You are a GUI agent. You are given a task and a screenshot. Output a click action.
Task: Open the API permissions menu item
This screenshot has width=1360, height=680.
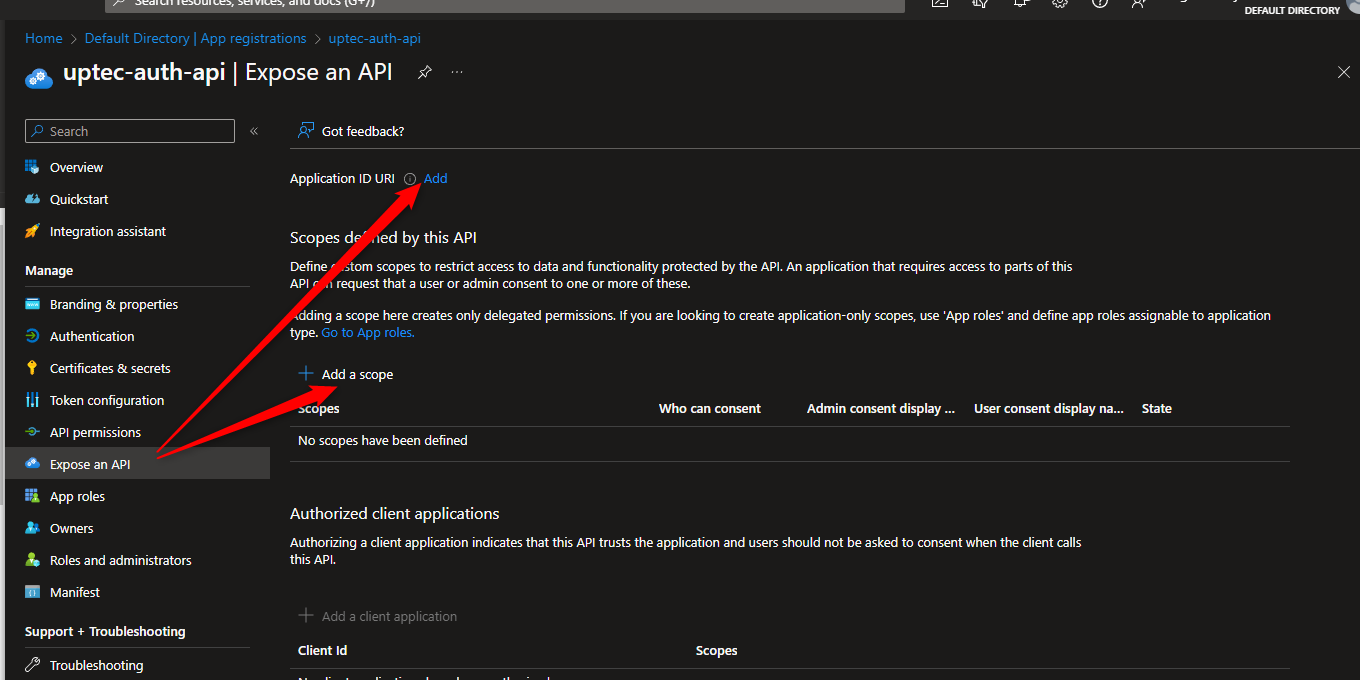coord(95,432)
